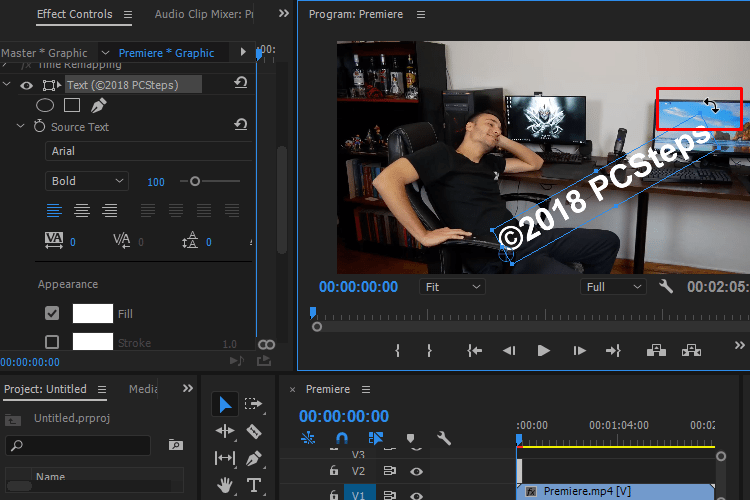The image size is (750, 500).
Task: Click the kerning V/A icon
Action: point(121,240)
